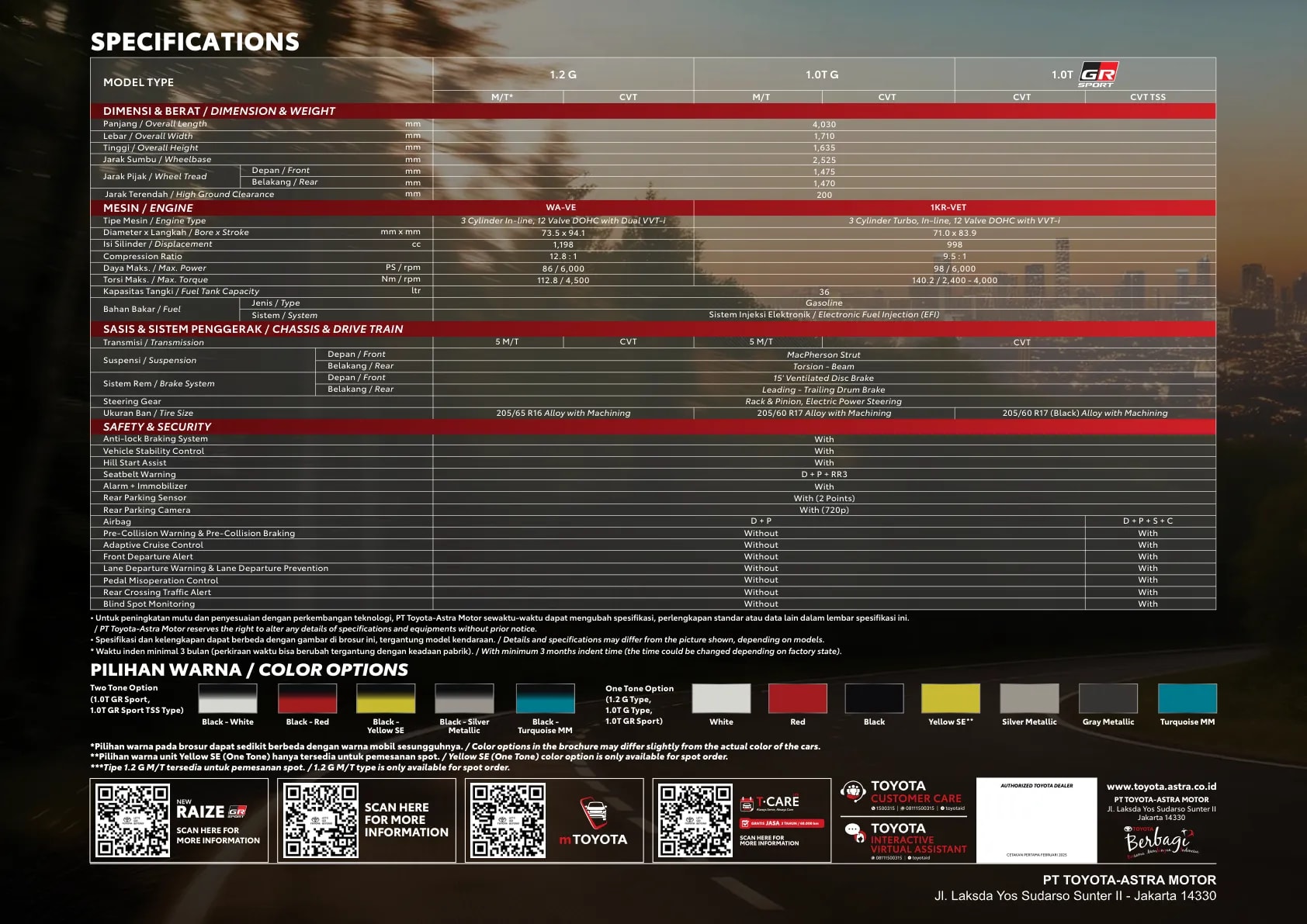Viewport: 1307px width, 924px height.
Task: Click the GR Sport logo in table header
Action: (x=1098, y=74)
